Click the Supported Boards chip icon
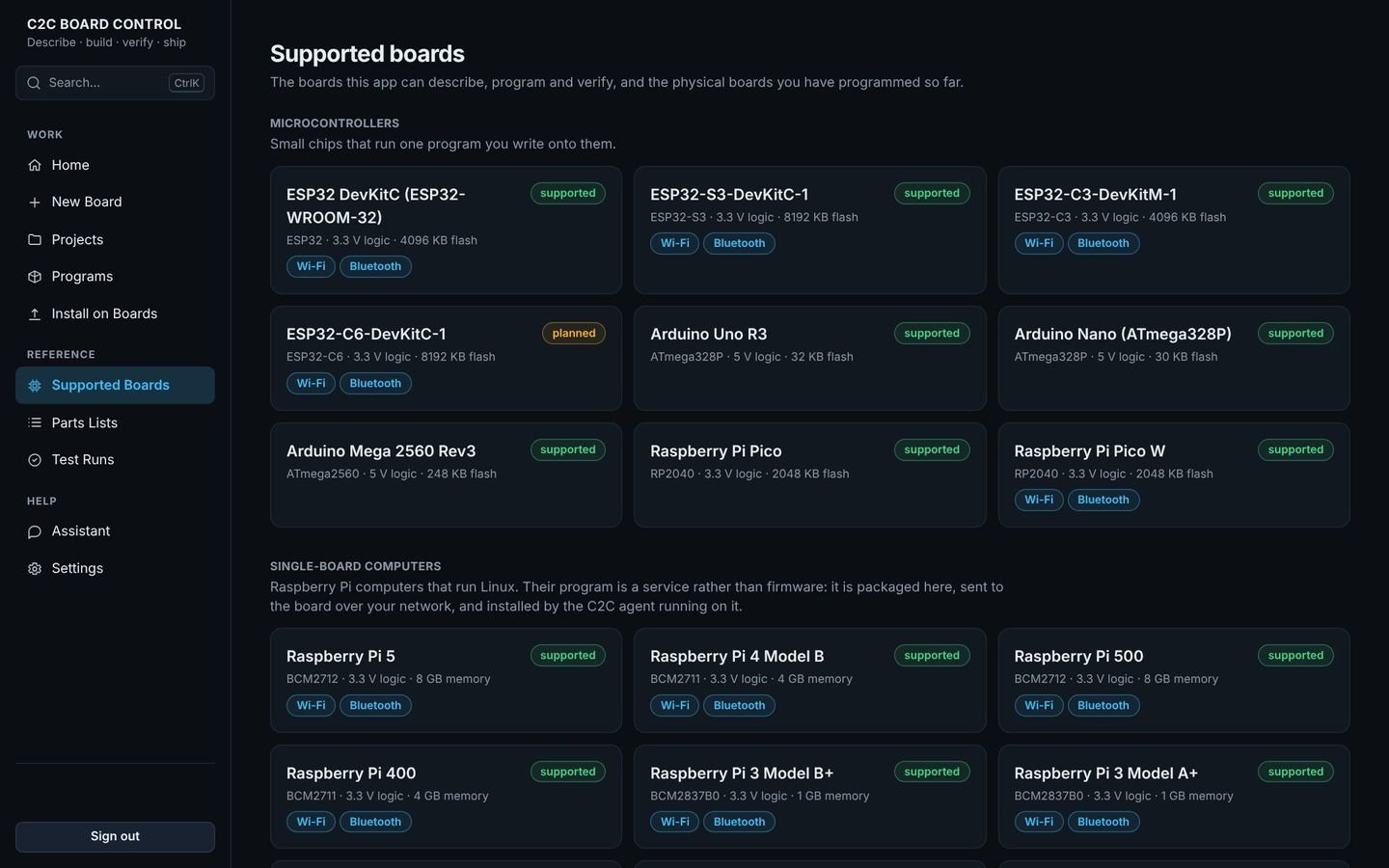Image resolution: width=1389 pixels, height=868 pixels. [x=35, y=386]
